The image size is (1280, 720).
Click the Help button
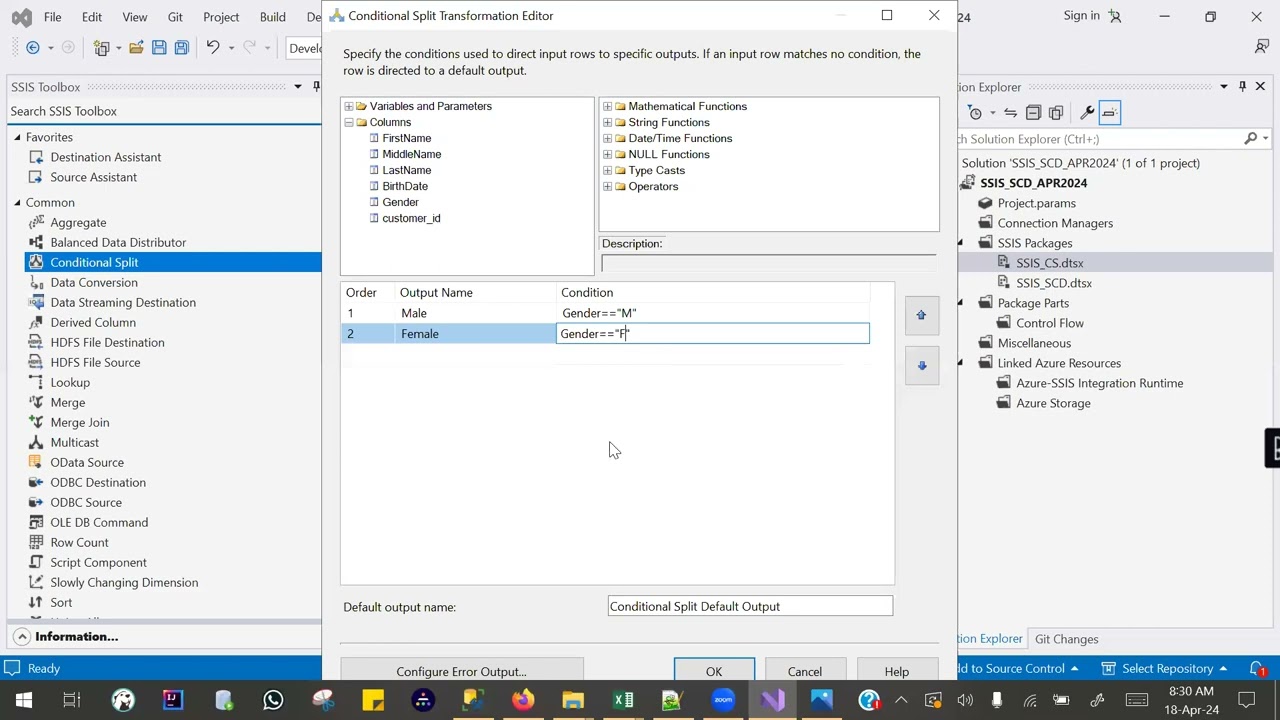(x=897, y=670)
